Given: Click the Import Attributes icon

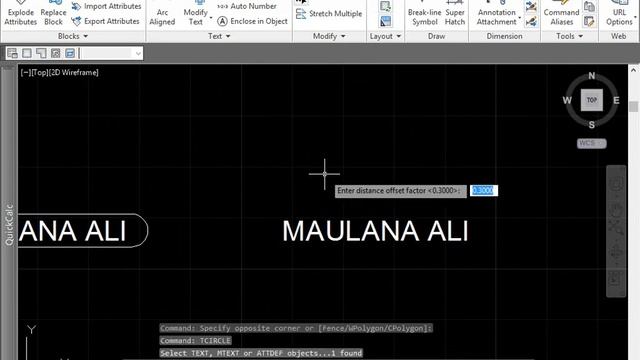Looking at the screenshot, I should 76,7.
